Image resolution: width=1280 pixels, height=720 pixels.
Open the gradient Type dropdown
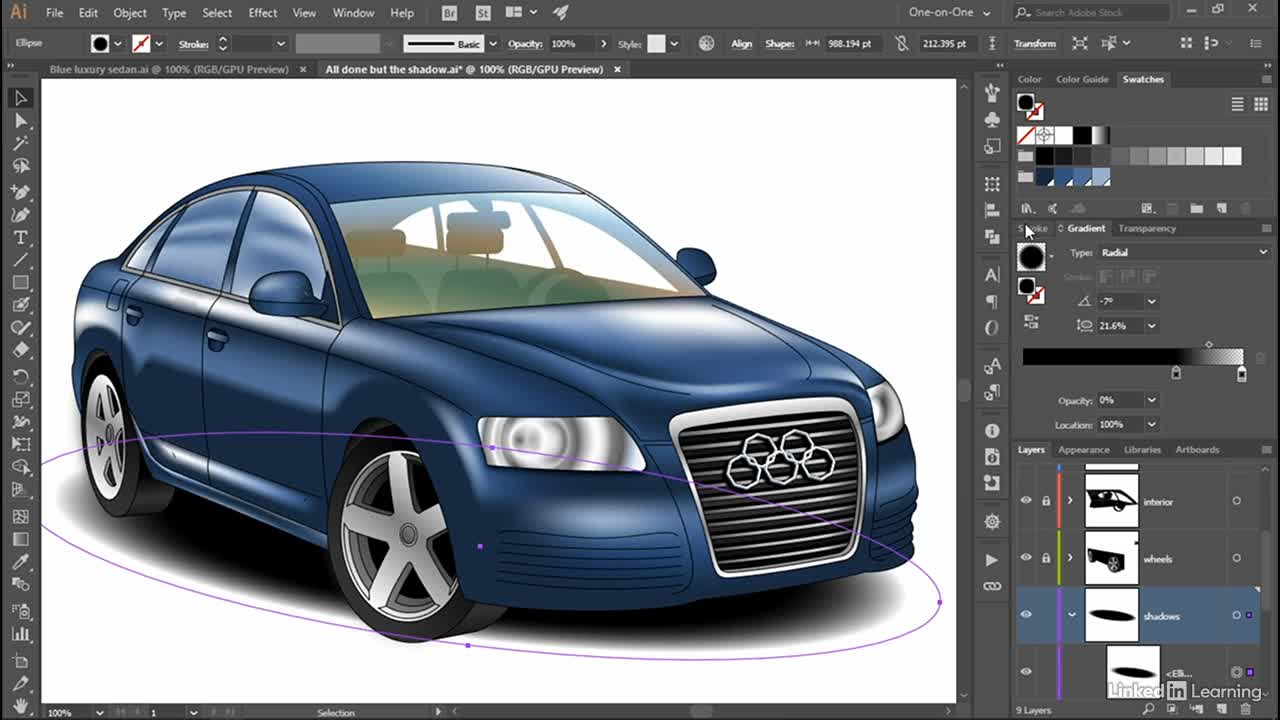[1183, 252]
